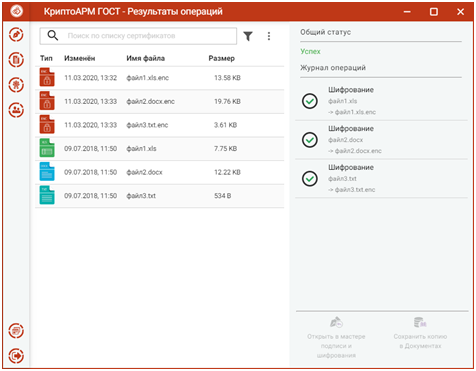The width and height of the screenshot is (476, 371).
Task: Click the green xls icon of файл1.xls
Action: [x=47, y=148]
